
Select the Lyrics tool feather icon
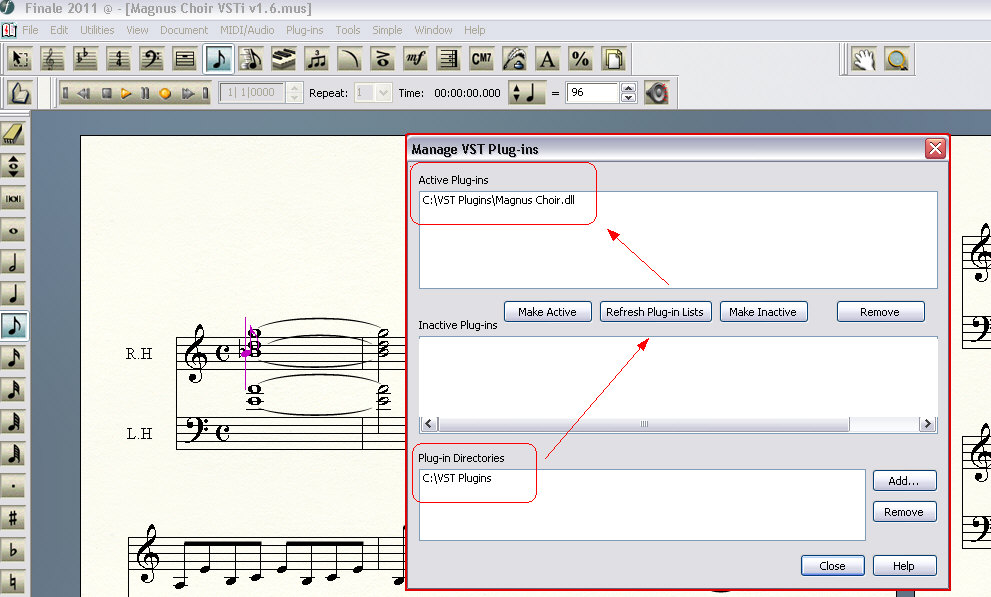pos(514,59)
